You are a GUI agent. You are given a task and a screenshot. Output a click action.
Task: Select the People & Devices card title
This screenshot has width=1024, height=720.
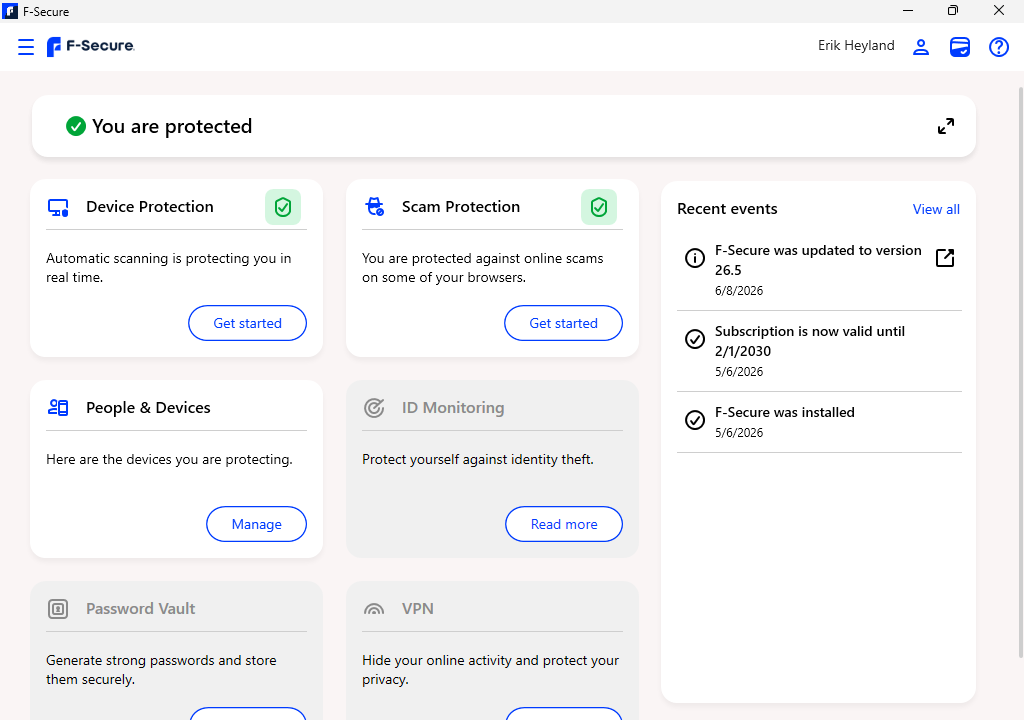tap(148, 408)
